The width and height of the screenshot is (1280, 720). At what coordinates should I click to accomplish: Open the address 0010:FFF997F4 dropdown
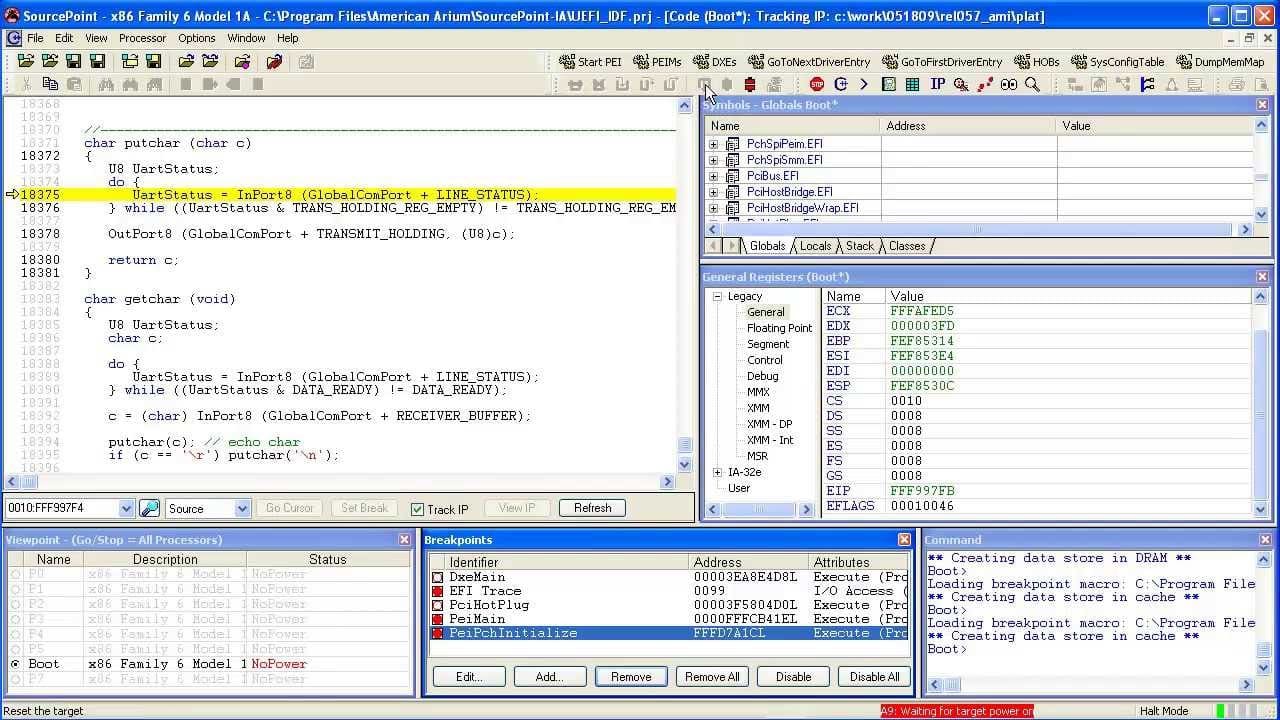tap(126, 508)
